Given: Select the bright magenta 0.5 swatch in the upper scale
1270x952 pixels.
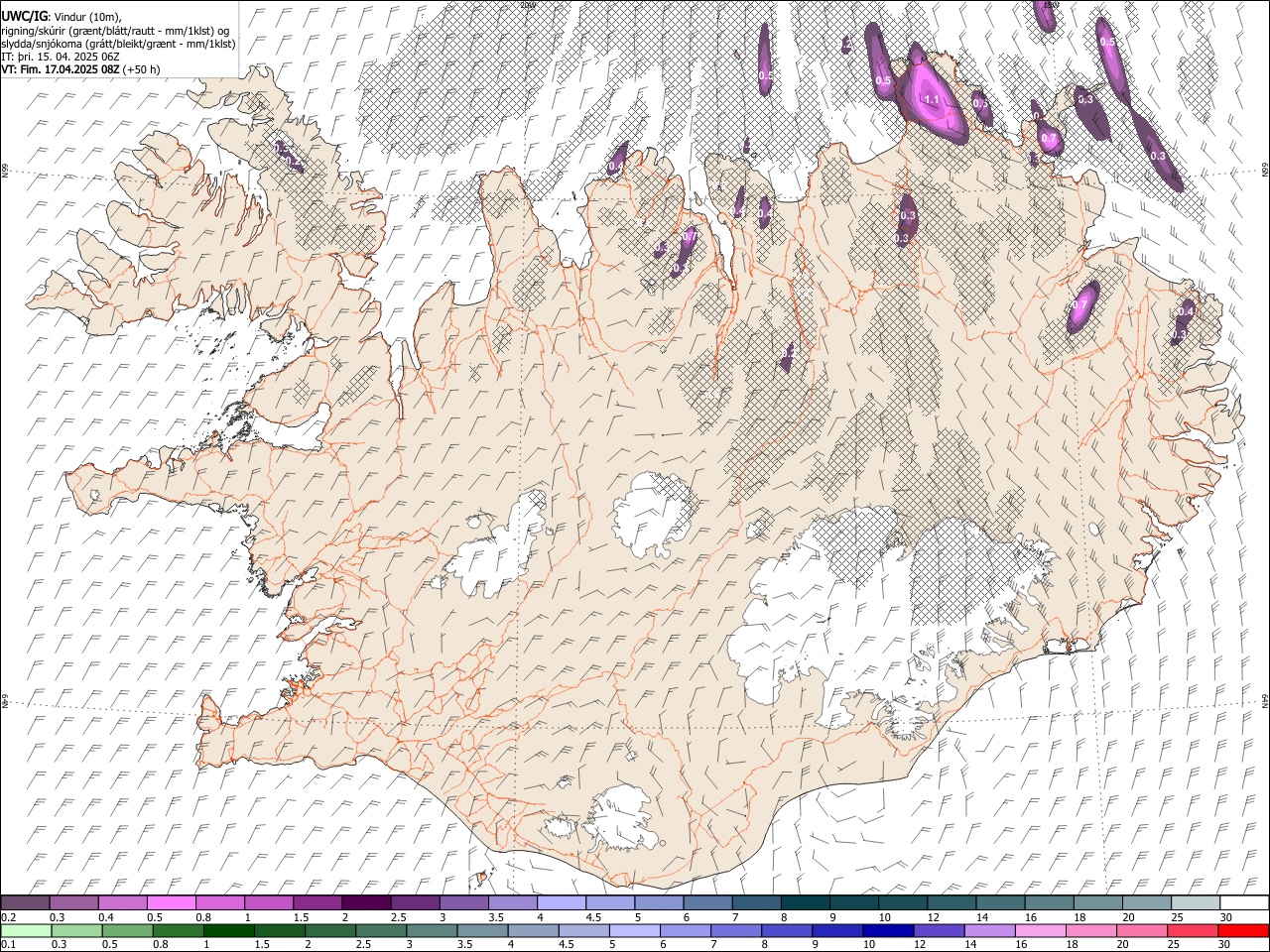Looking at the screenshot, I should (x=171, y=902).
